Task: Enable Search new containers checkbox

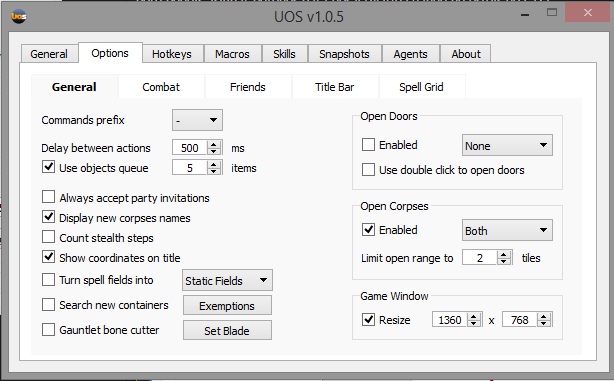Action: point(48,304)
